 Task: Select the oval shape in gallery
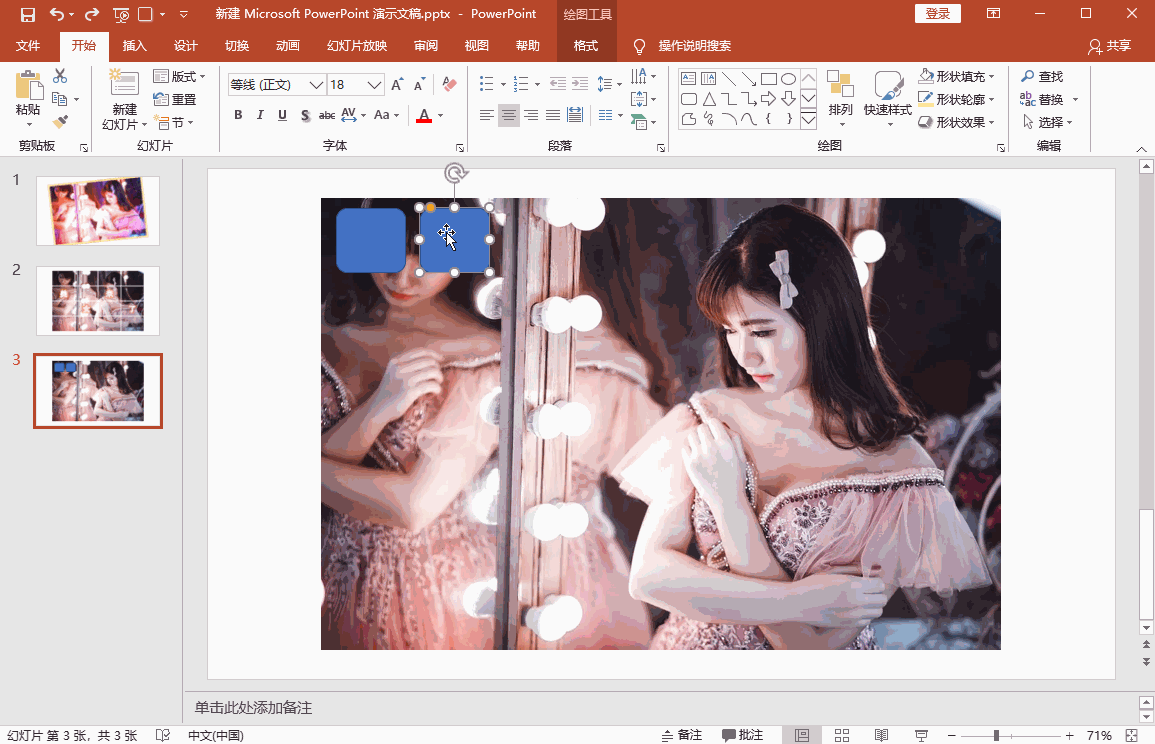pos(788,79)
